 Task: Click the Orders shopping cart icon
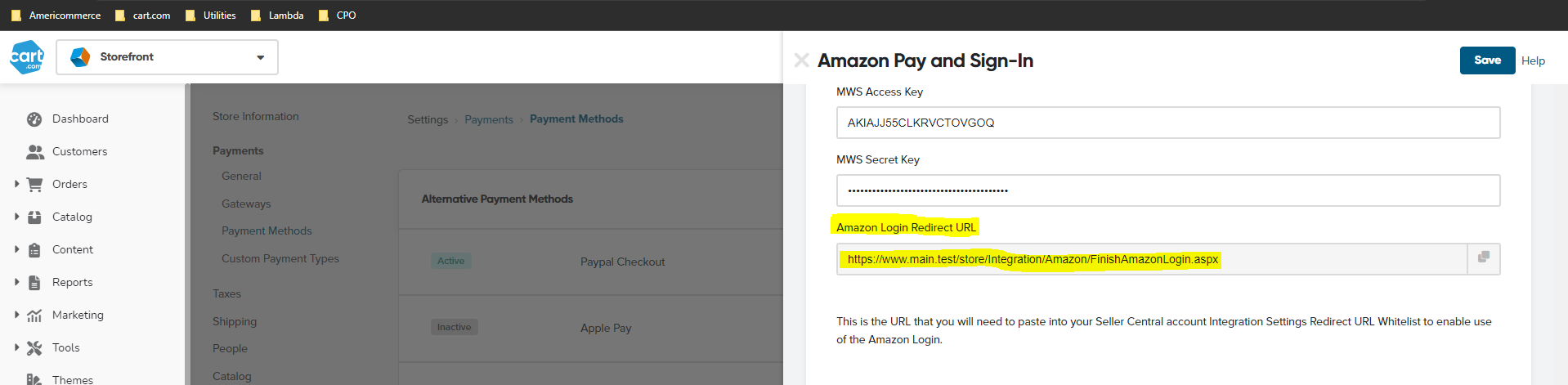[x=34, y=185]
